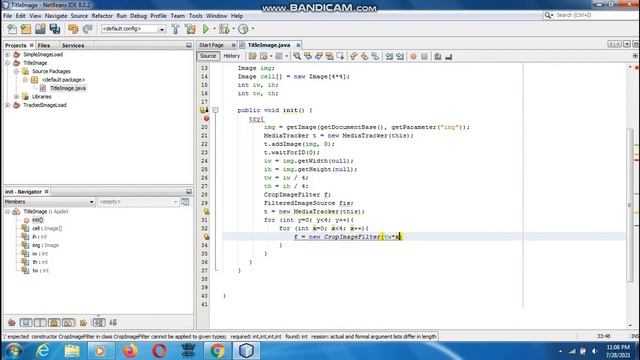Click the Find Selection magnifier icon in editor toolbar
Image resolution: width=640 pixels, height=360 pixels.
297,56
